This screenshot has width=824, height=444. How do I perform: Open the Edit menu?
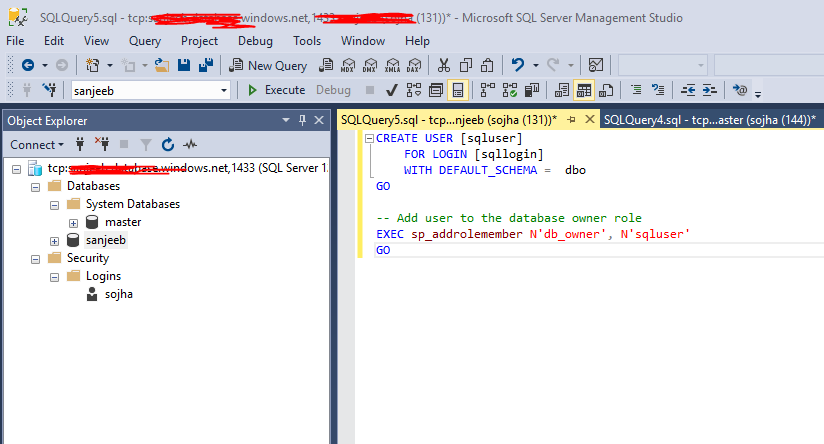click(54, 40)
